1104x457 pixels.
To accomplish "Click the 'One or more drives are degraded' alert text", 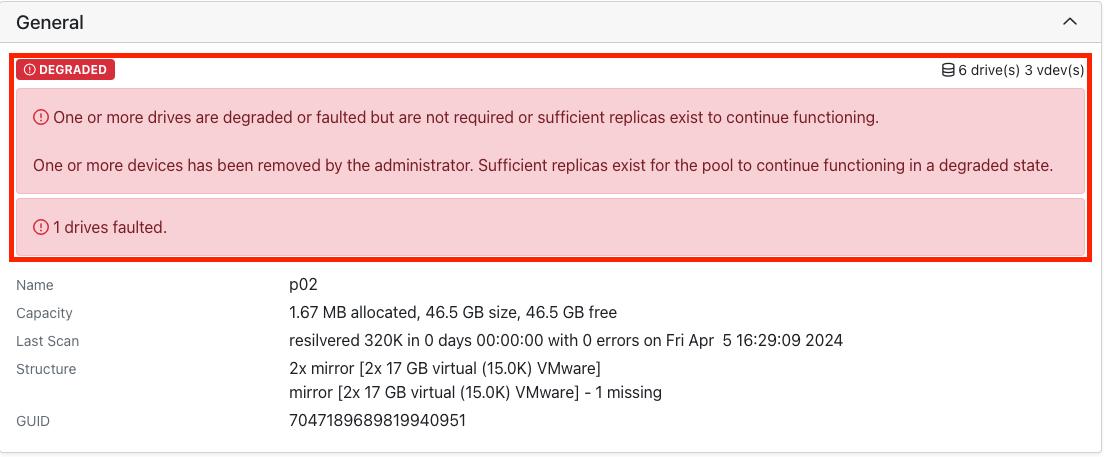I will tap(465, 117).
